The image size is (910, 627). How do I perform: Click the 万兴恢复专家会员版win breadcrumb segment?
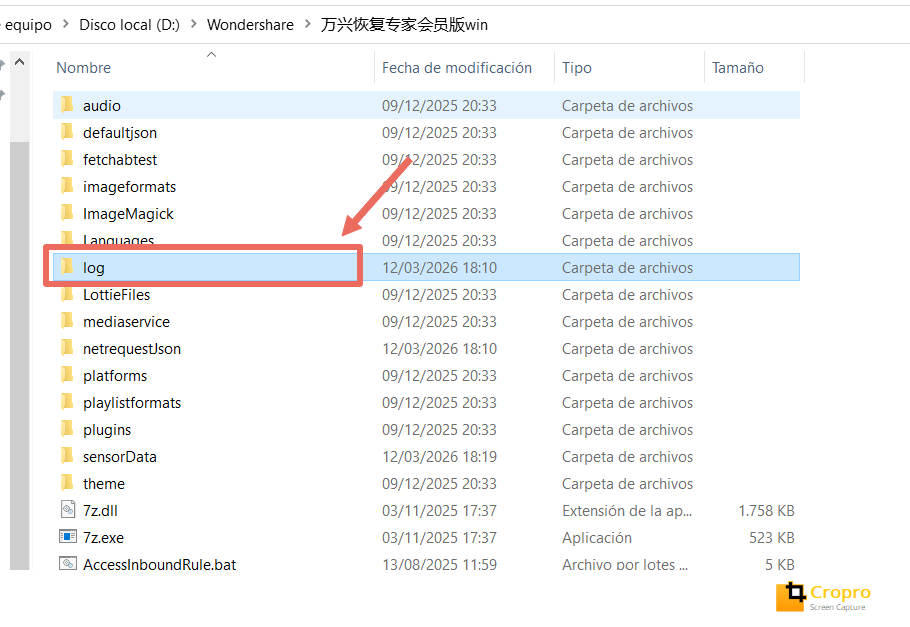coord(404,24)
